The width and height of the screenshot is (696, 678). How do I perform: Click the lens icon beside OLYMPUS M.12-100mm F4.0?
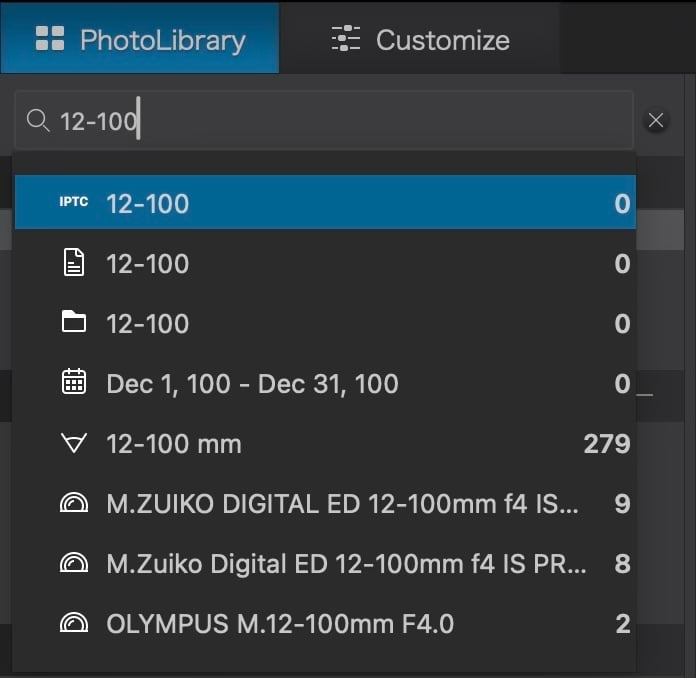pos(73,624)
